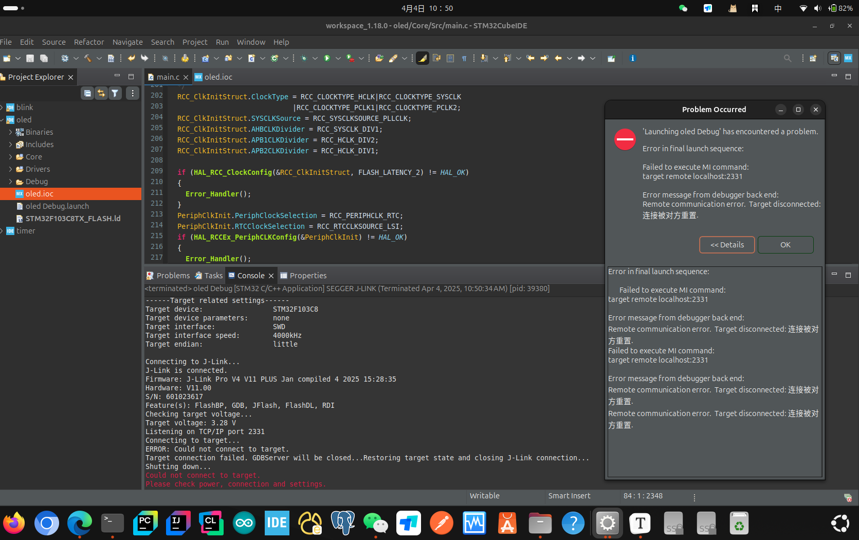The image size is (859, 540).
Task: Toggle the highlighted pencil button in the toolbar
Action: click(x=422, y=58)
